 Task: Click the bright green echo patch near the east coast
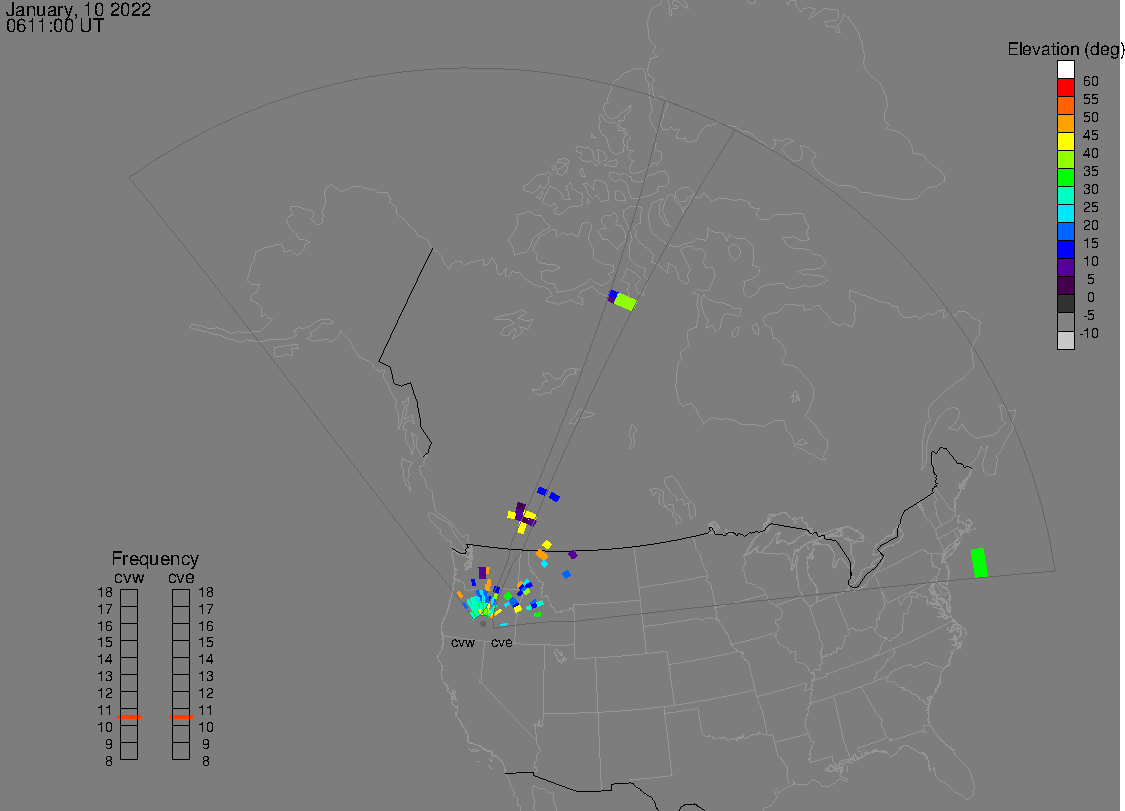tap(979, 562)
